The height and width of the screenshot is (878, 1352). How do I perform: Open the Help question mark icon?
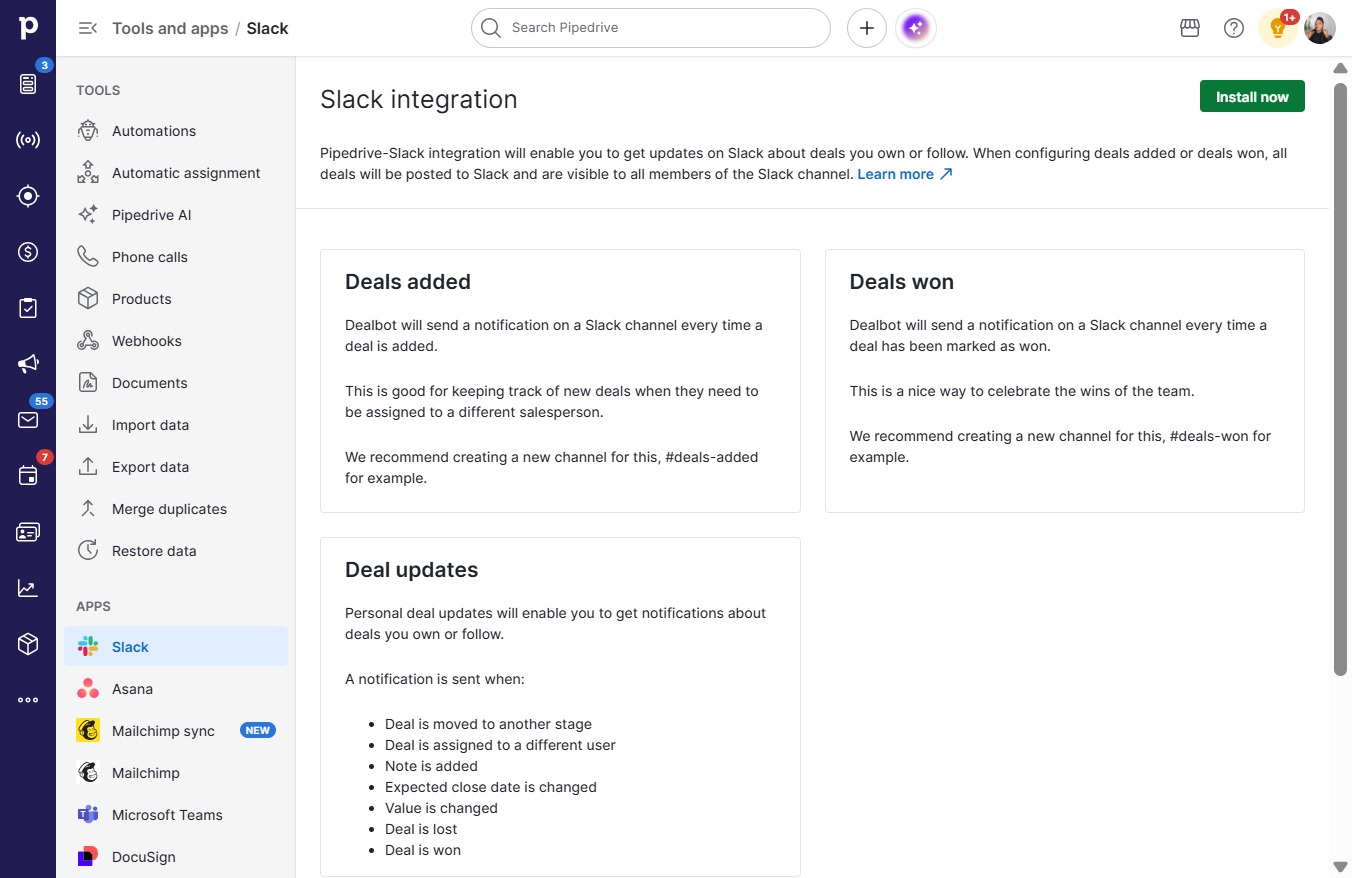click(1234, 28)
